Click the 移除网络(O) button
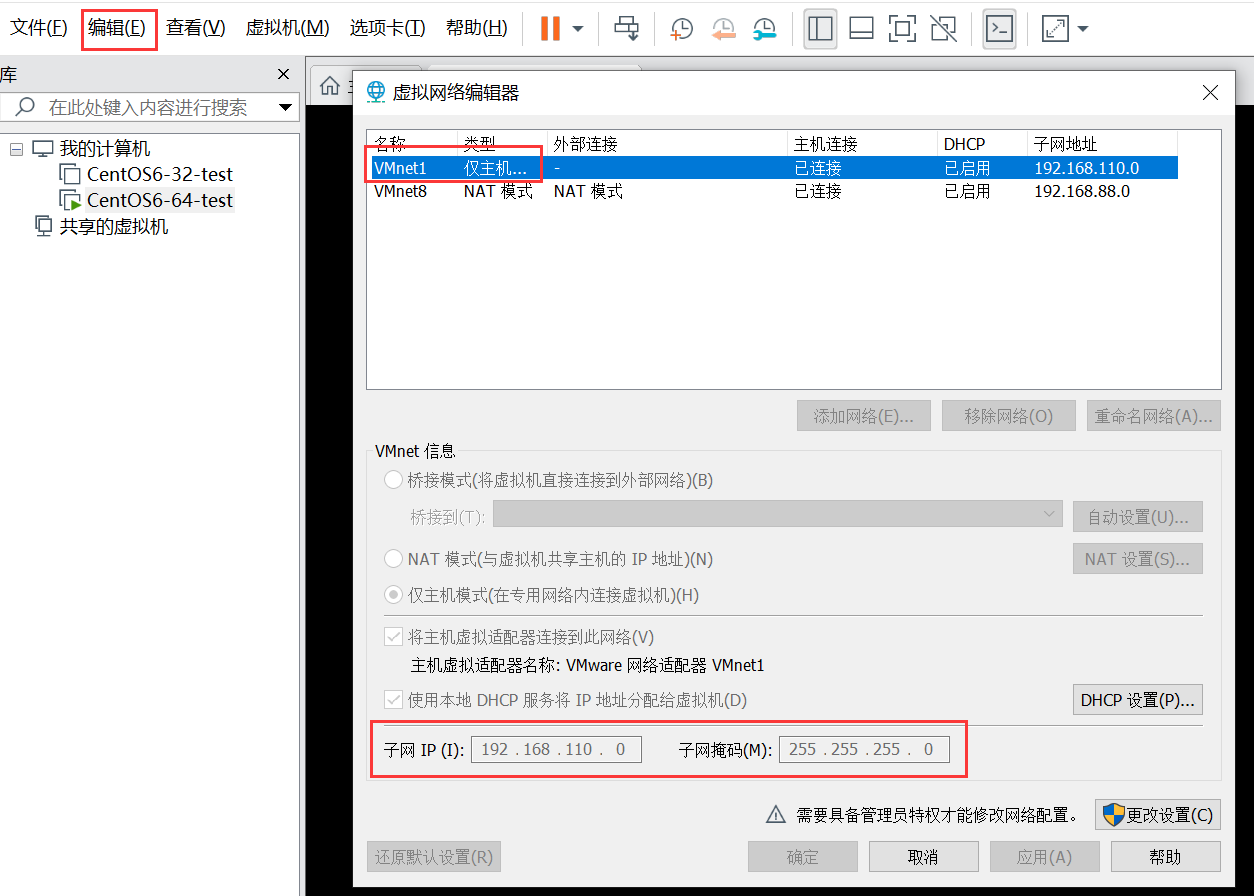This screenshot has width=1254, height=896. tap(1009, 416)
